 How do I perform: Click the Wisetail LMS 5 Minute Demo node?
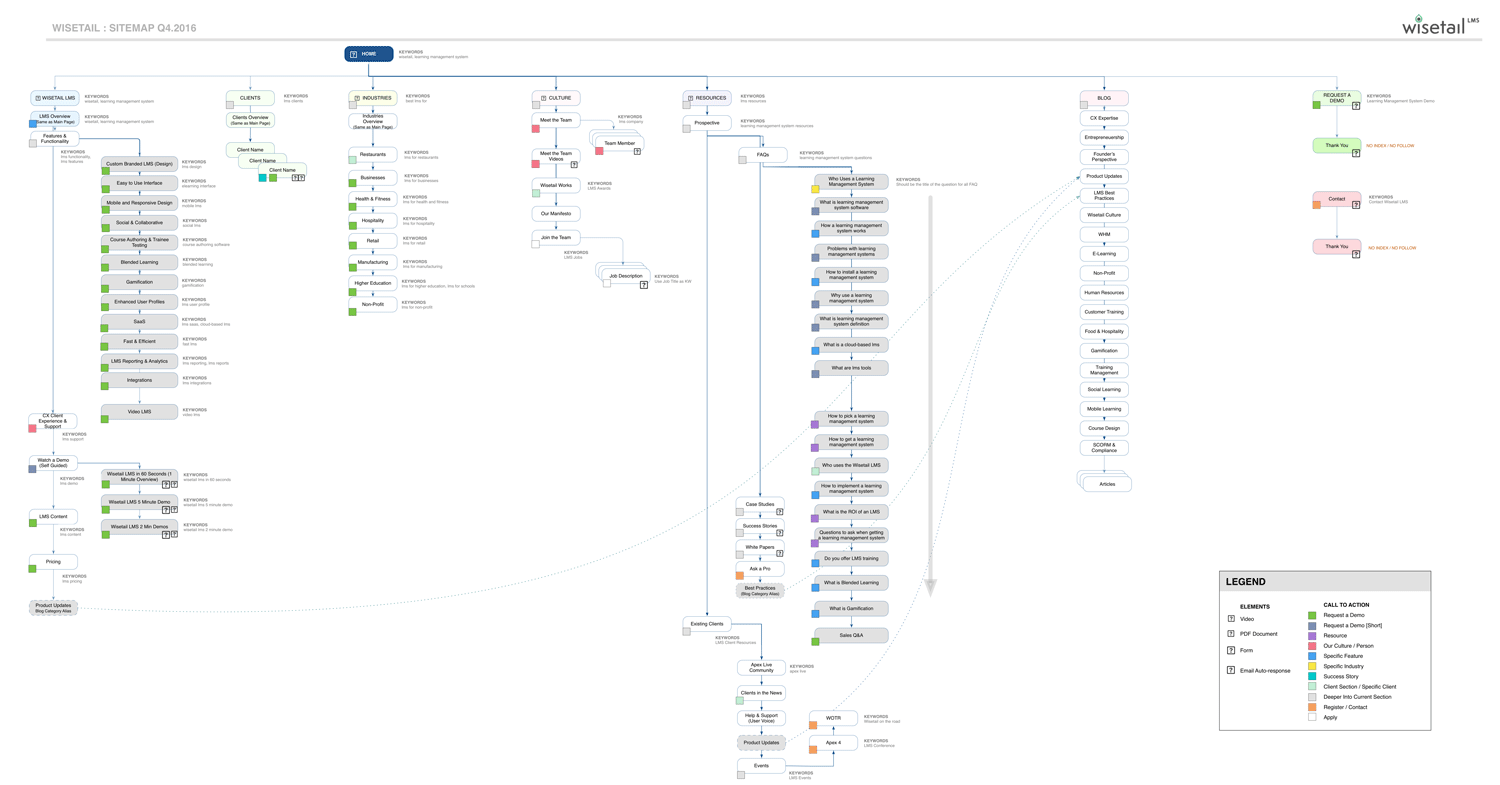[139, 500]
